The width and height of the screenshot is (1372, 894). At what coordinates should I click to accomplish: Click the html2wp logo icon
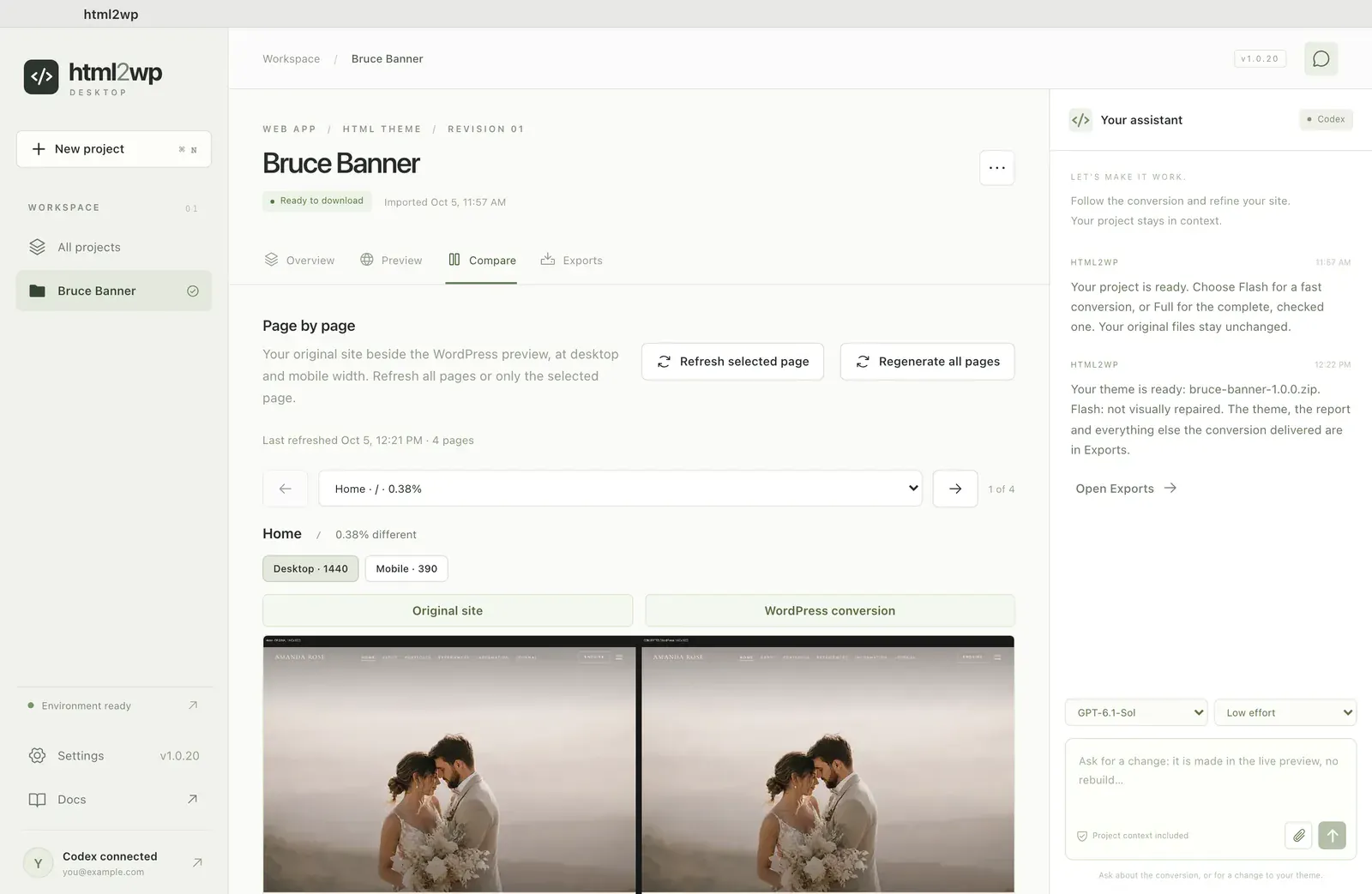tap(41, 77)
